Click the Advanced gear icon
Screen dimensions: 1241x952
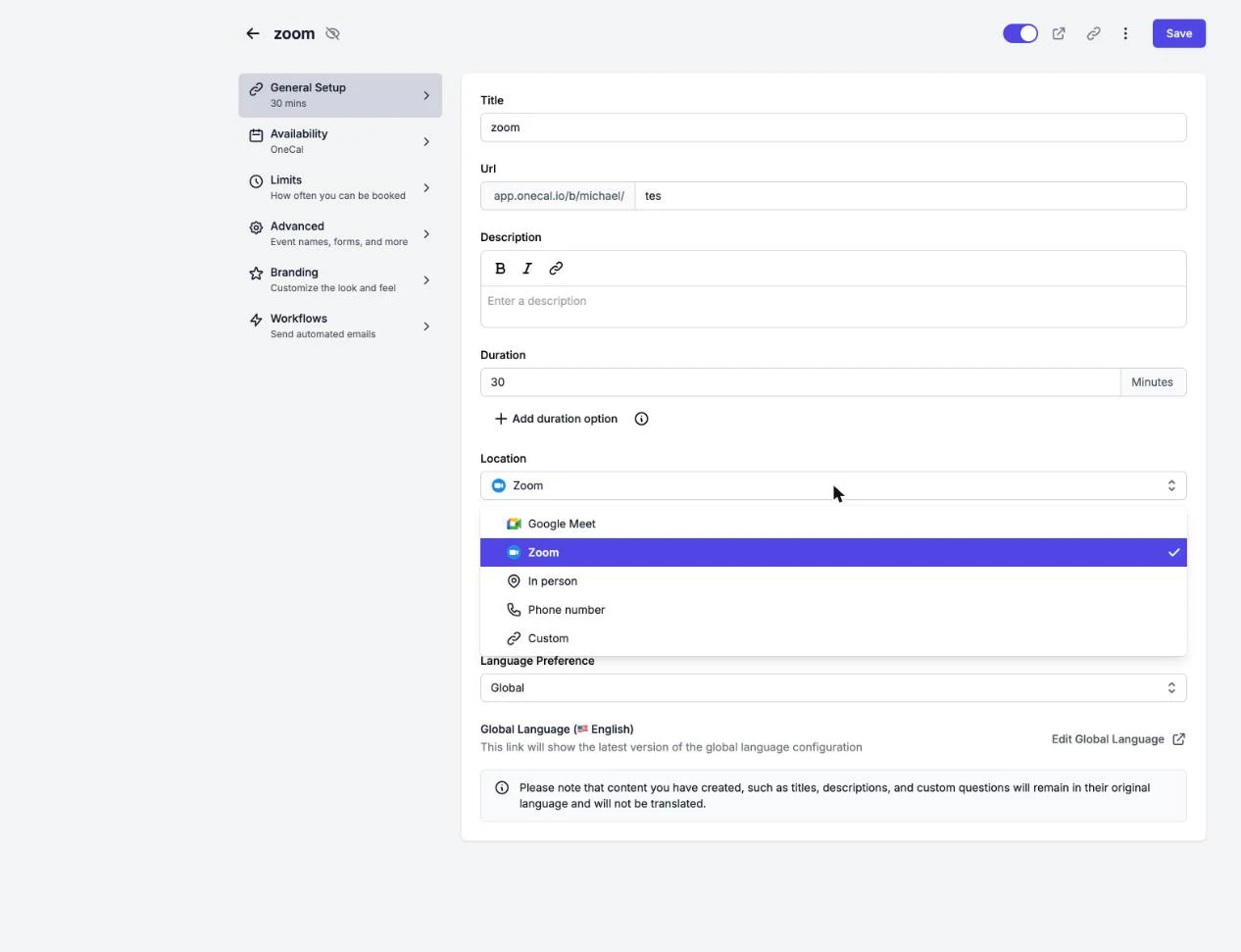[256, 227]
